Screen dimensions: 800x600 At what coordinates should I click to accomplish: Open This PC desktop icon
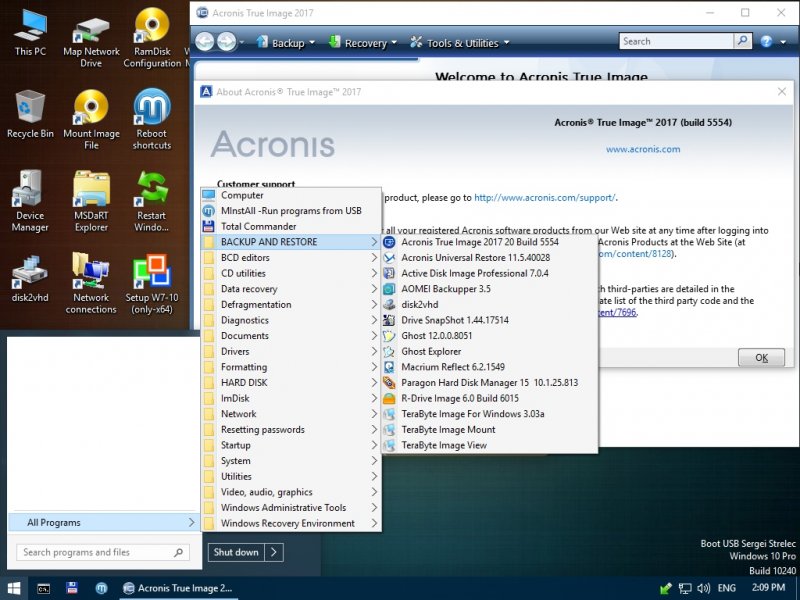tap(30, 33)
